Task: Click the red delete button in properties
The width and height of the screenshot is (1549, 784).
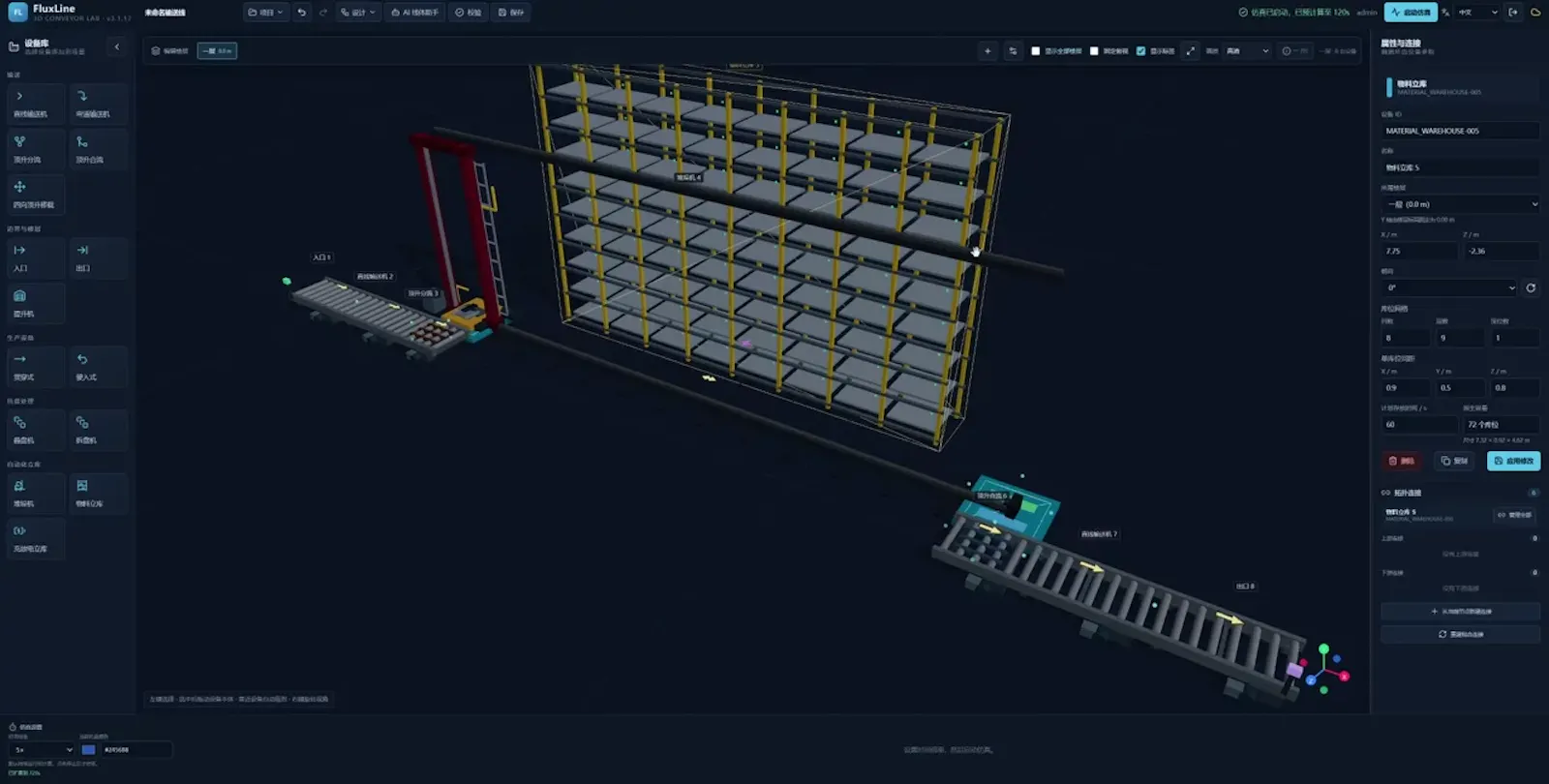Action: point(1402,461)
